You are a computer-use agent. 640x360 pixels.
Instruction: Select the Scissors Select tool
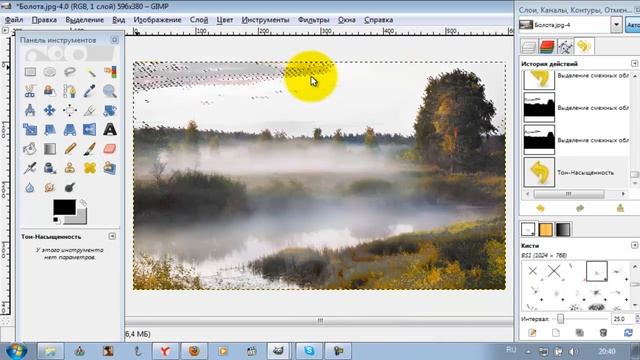pyautogui.click(x=30, y=91)
